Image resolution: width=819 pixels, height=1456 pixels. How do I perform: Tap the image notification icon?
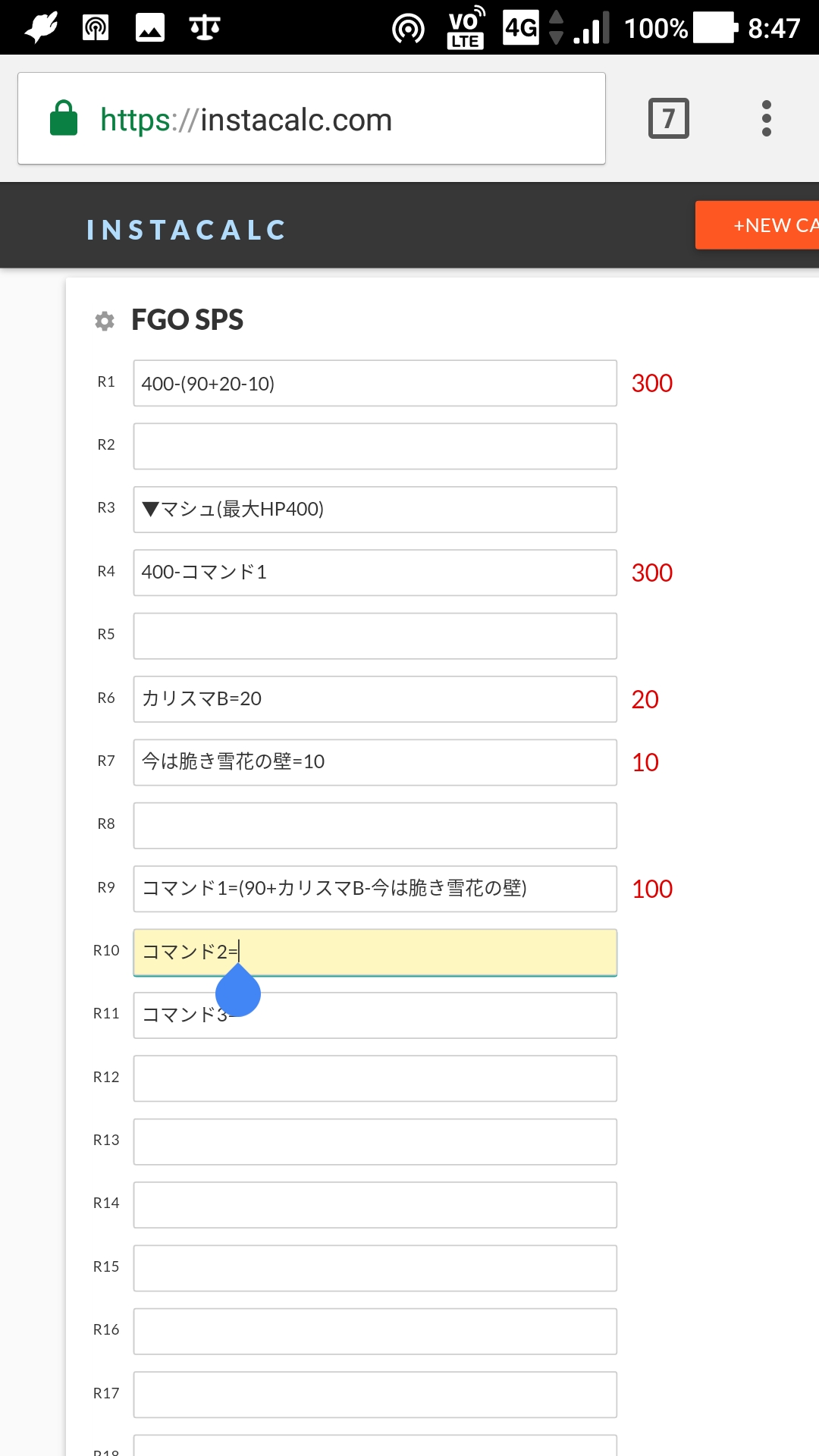click(x=150, y=28)
